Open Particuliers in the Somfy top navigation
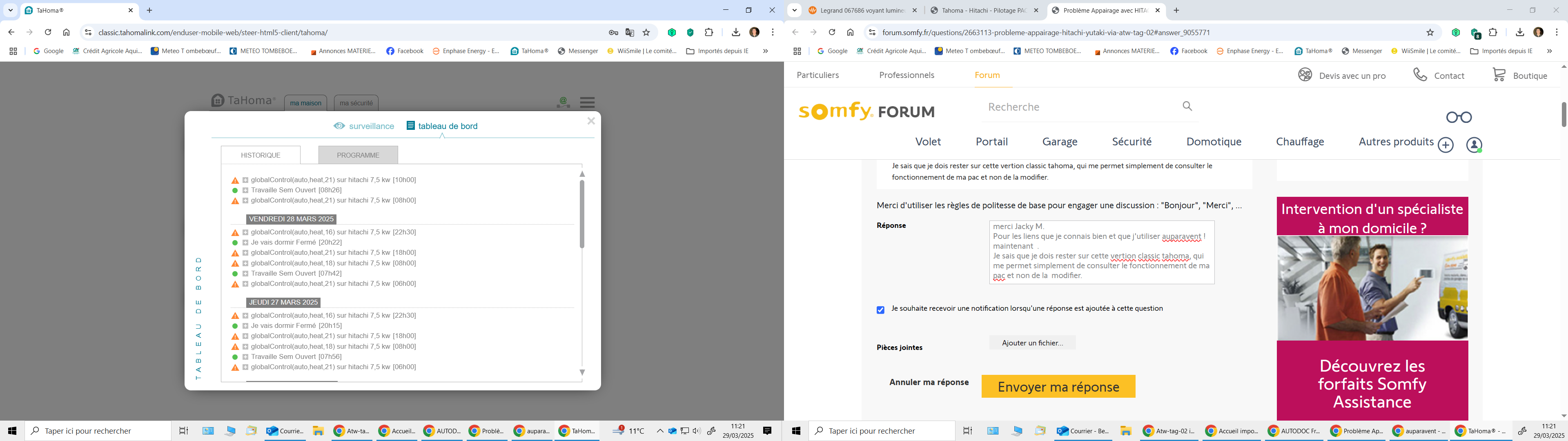Viewport: 1568px width, 441px height. (x=818, y=75)
